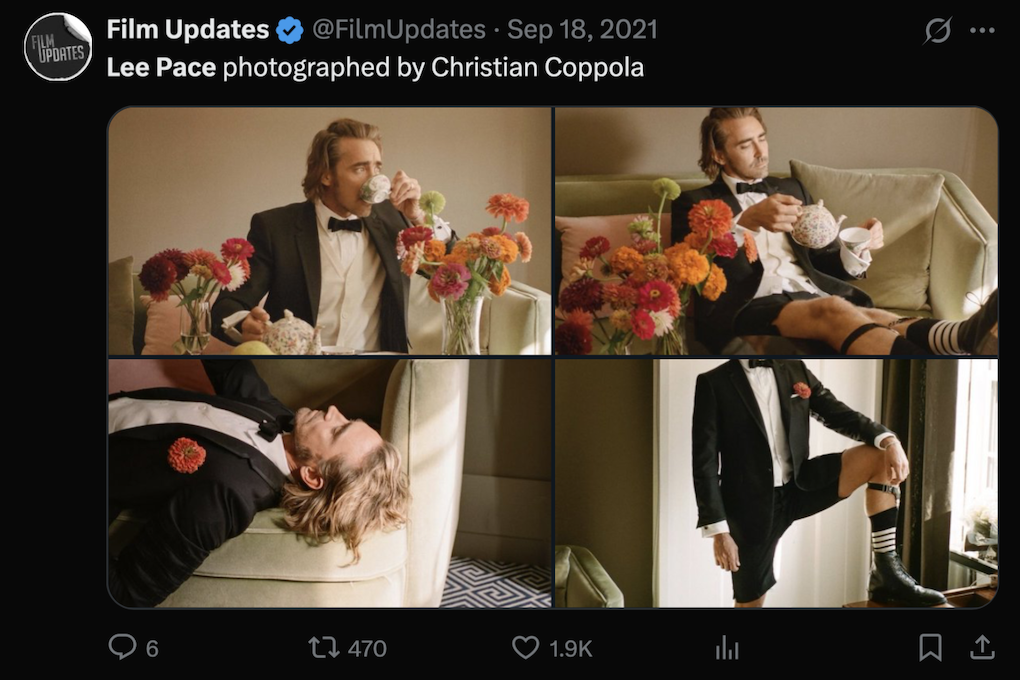Click the reply speech bubble icon
Viewport: 1020px width, 680px height.
(x=122, y=648)
